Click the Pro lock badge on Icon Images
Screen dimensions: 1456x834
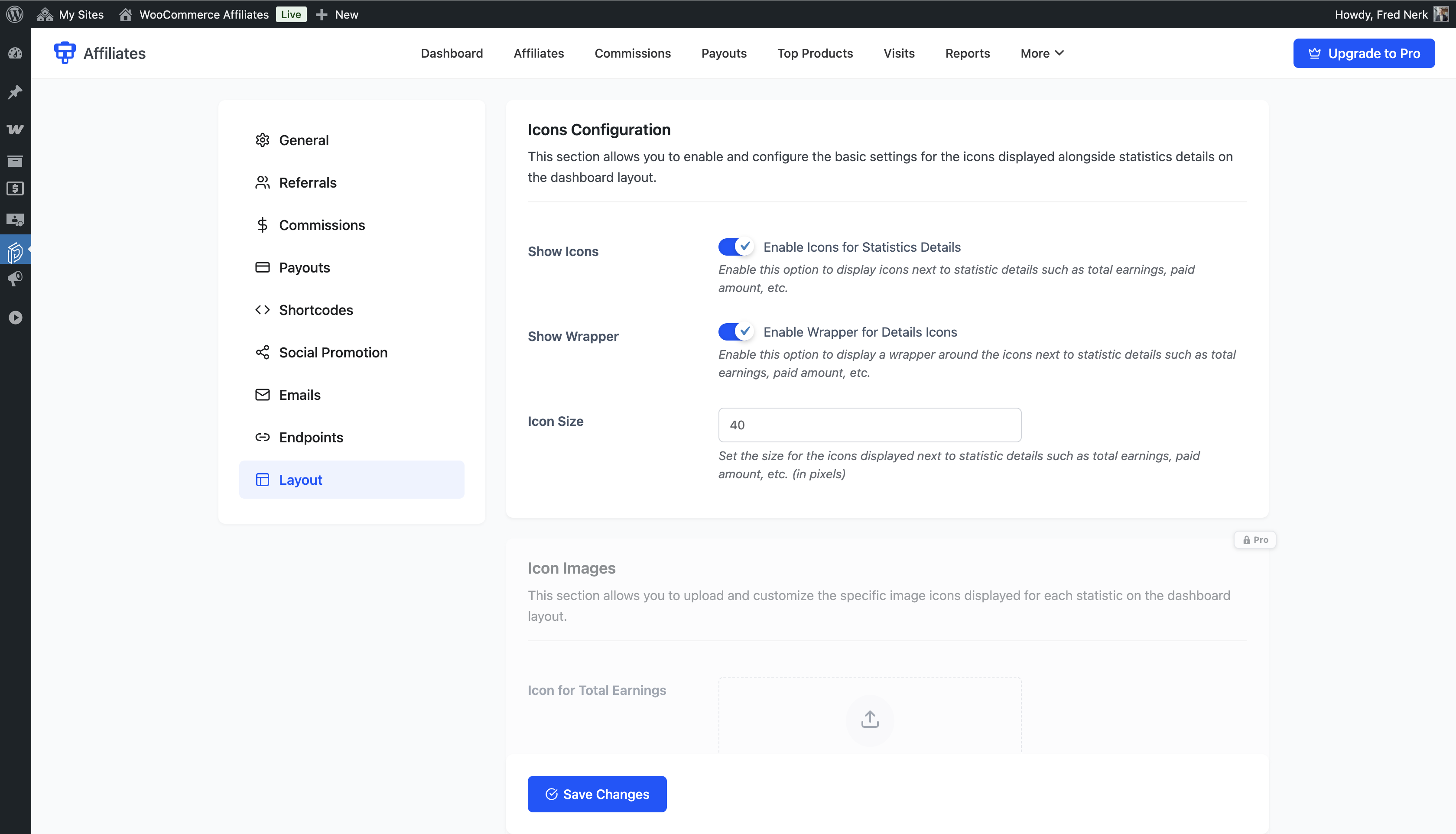1255,539
